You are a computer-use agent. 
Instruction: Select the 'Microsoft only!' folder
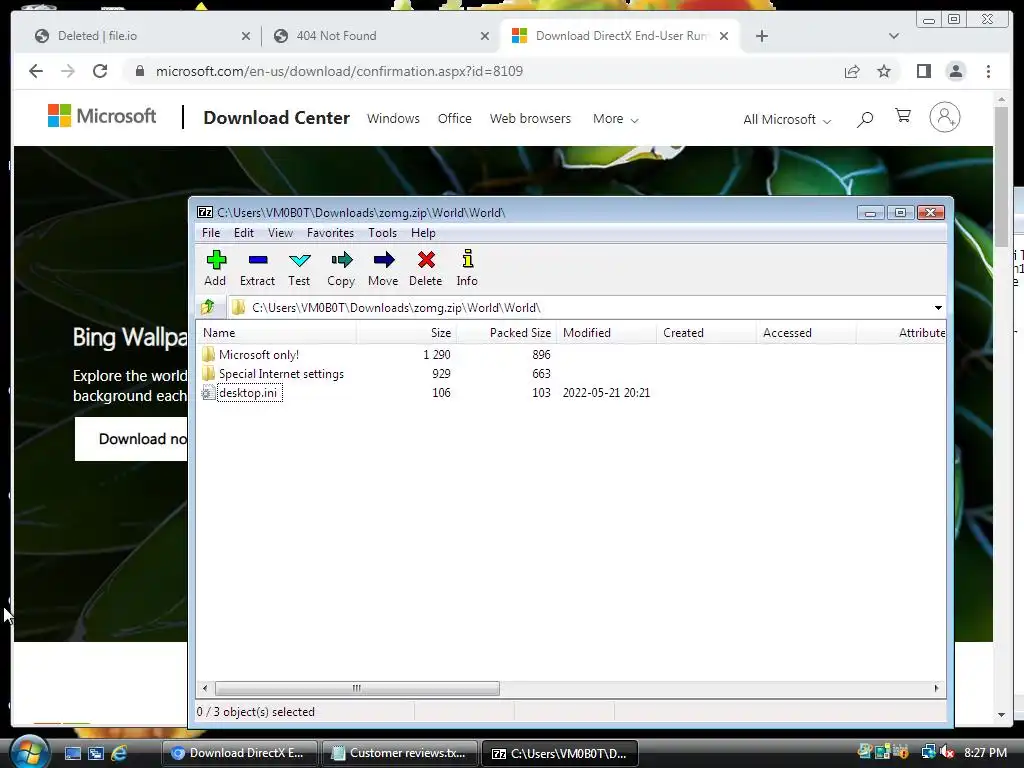click(x=259, y=355)
